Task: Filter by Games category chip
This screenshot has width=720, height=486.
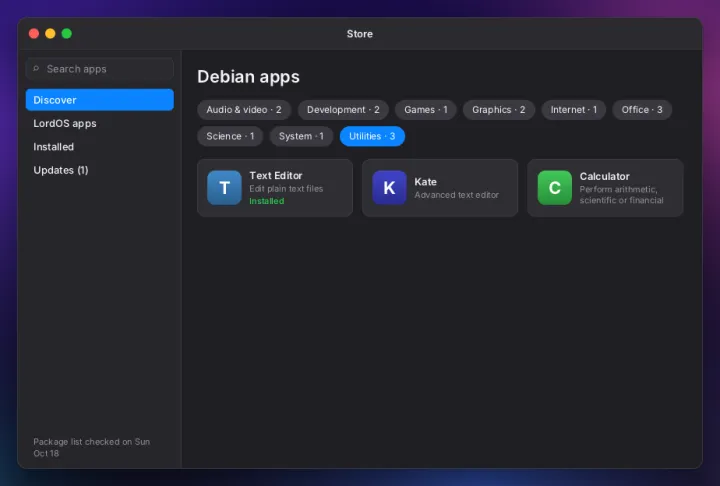Action: coord(426,110)
